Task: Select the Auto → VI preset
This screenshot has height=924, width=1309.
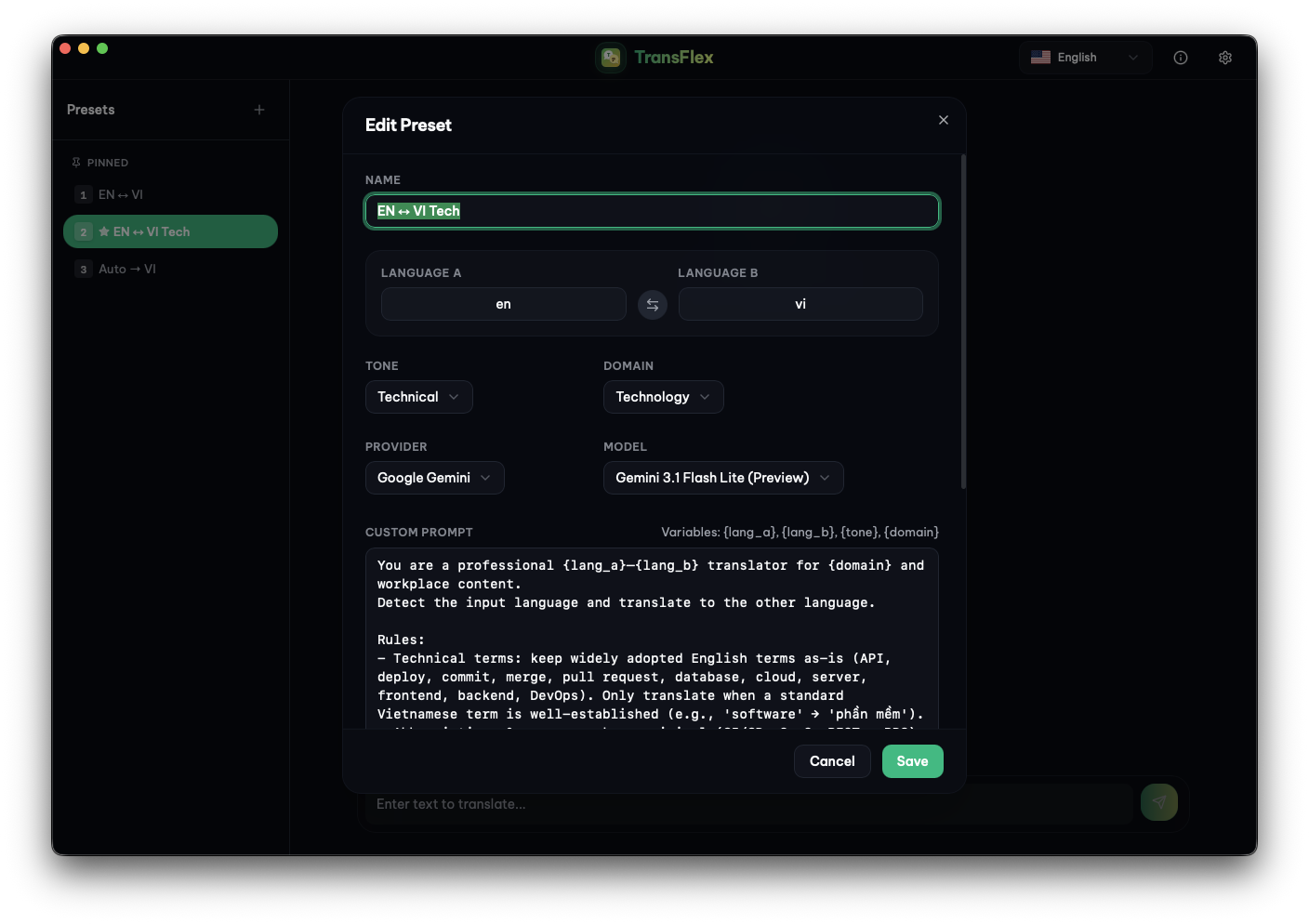Action: pos(127,269)
